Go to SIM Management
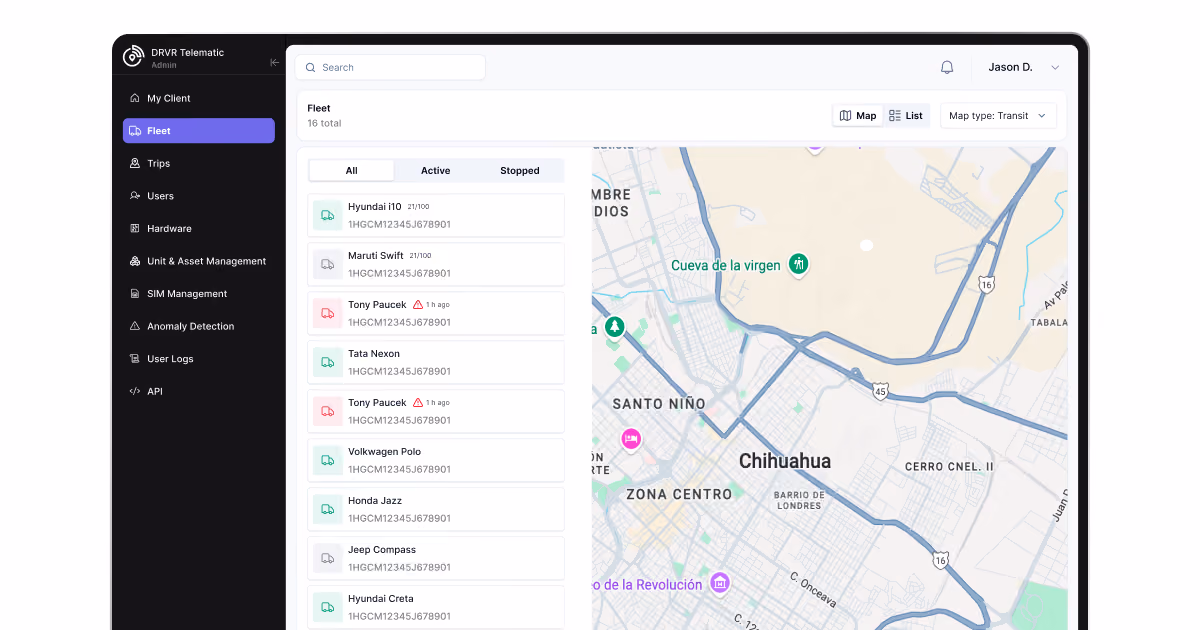The image size is (1200, 630). 198,294
